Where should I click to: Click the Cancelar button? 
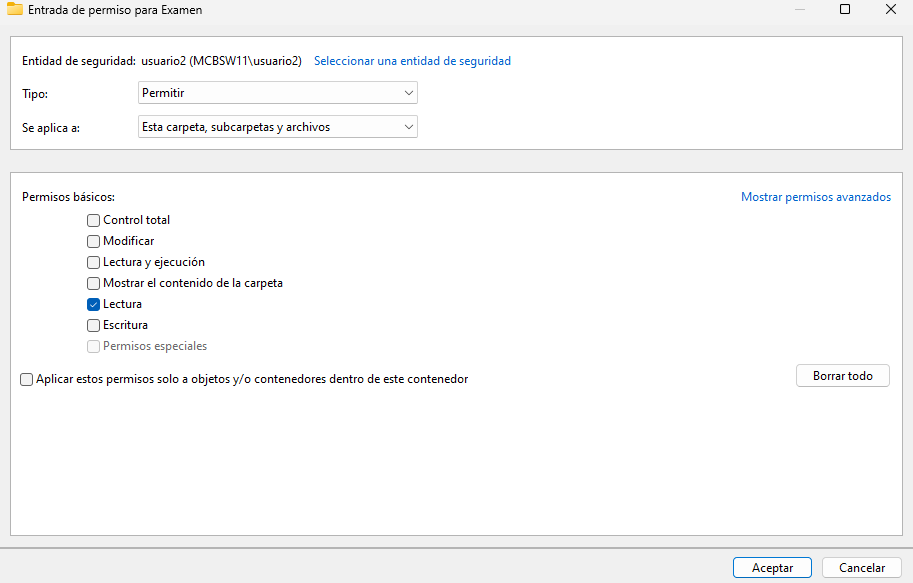click(x=861, y=567)
